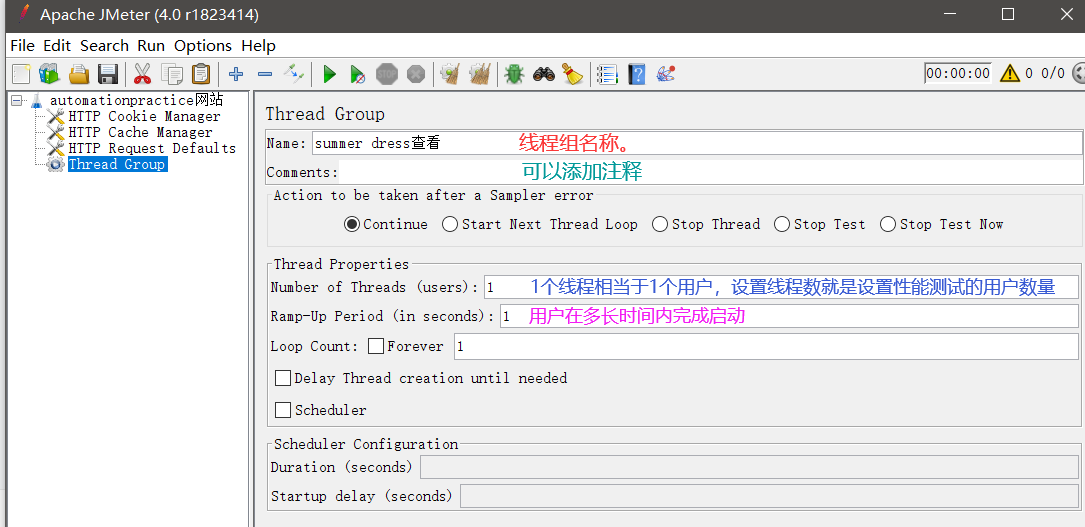
Task: Start test with no pauses
Action: [358, 73]
